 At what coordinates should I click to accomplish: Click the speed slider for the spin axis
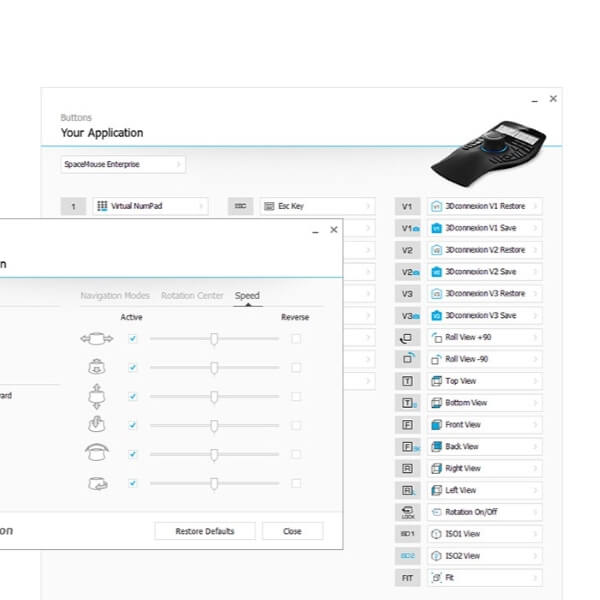coord(214,454)
